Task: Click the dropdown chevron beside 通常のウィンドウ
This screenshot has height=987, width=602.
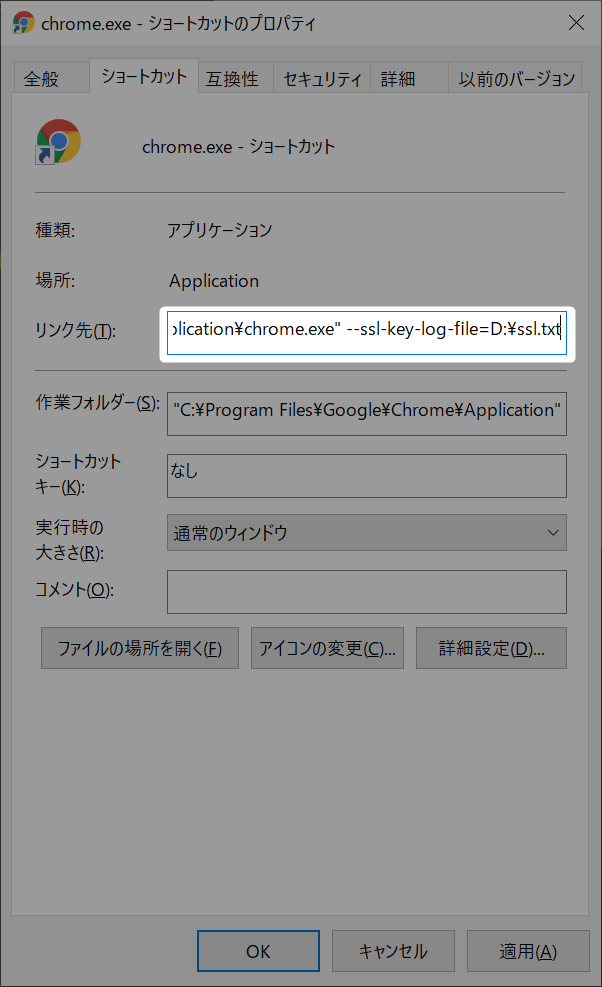Action: 553,533
